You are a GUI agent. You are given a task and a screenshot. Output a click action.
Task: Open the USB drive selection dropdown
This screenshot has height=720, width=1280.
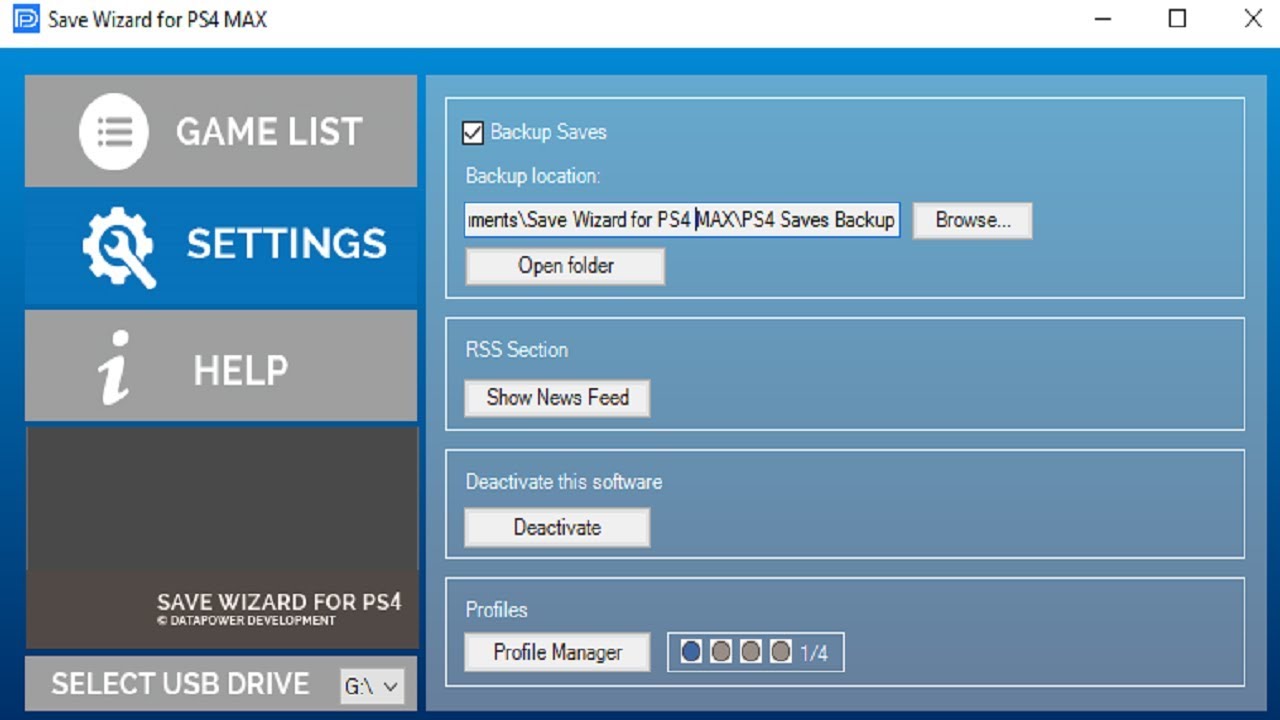click(x=371, y=685)
